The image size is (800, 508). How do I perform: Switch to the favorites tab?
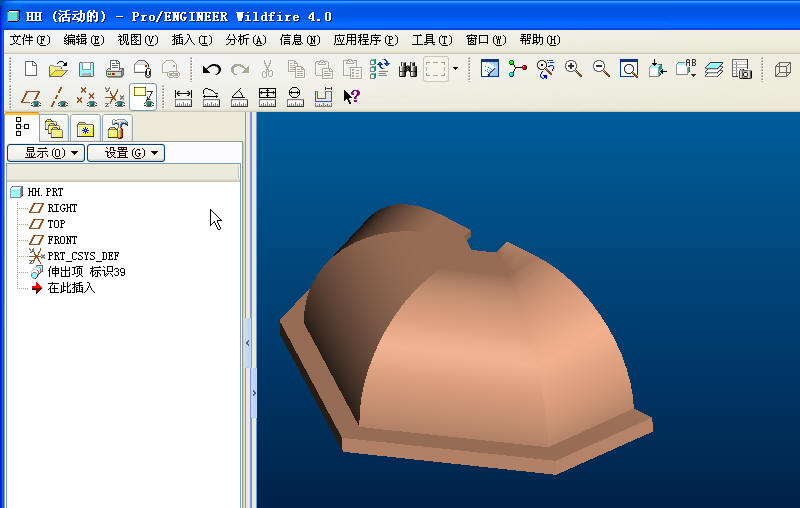(x=85, y=129)
